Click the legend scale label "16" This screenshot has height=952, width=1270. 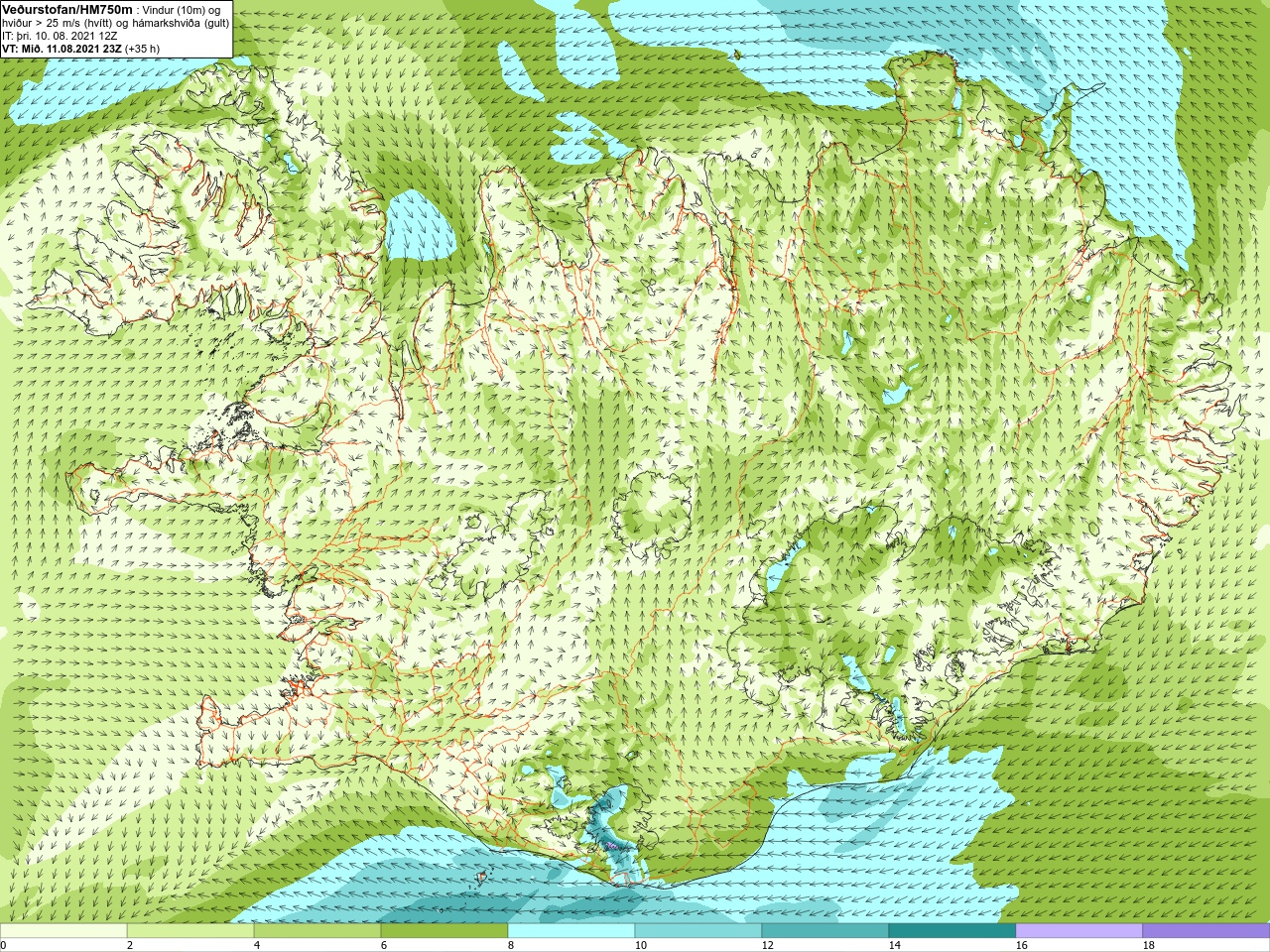click(1021, 945)
